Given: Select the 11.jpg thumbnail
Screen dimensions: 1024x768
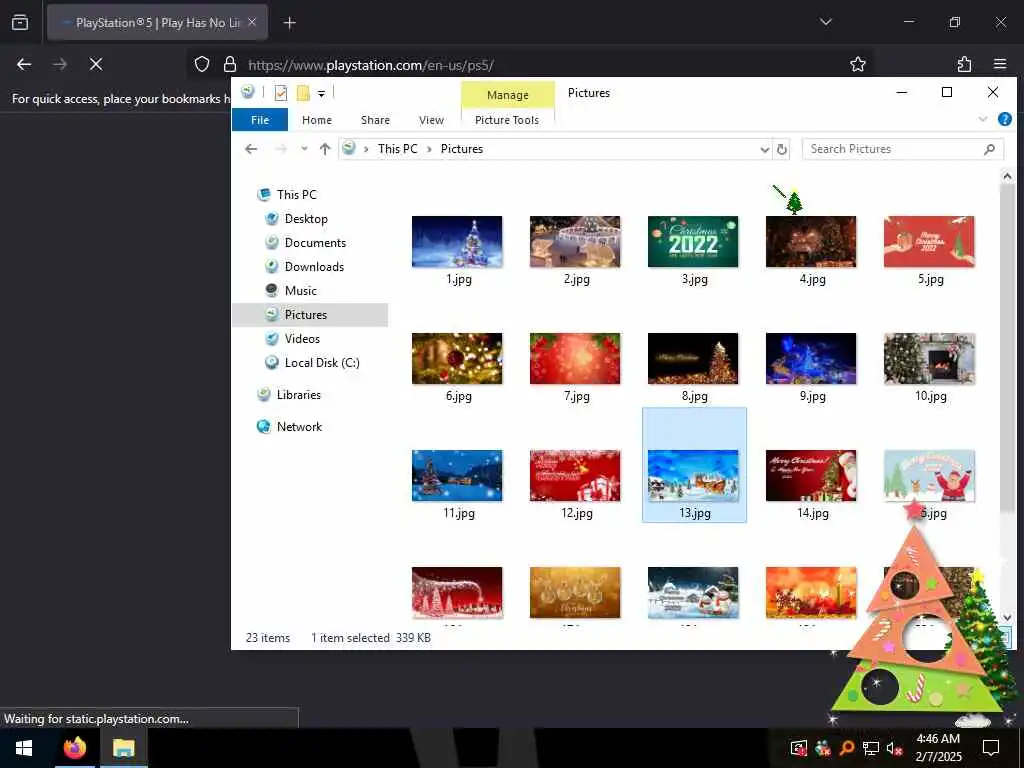Looking at the screenshot, I should click(457, 475).
